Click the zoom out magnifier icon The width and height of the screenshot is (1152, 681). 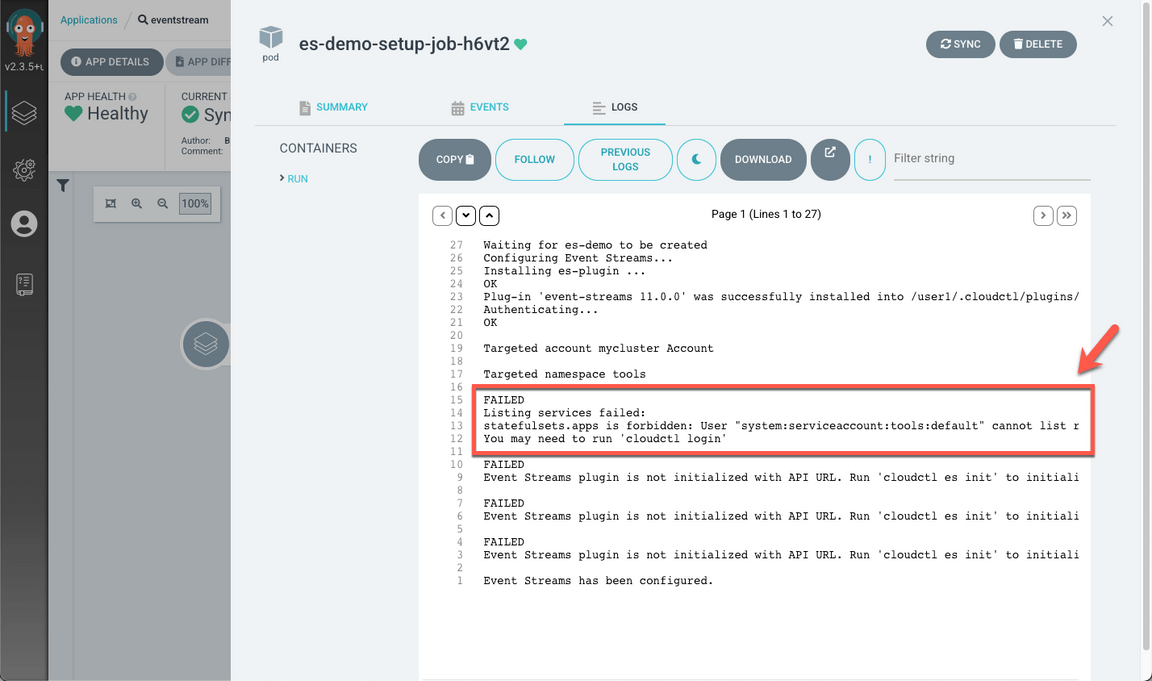(x=163, y=204)
